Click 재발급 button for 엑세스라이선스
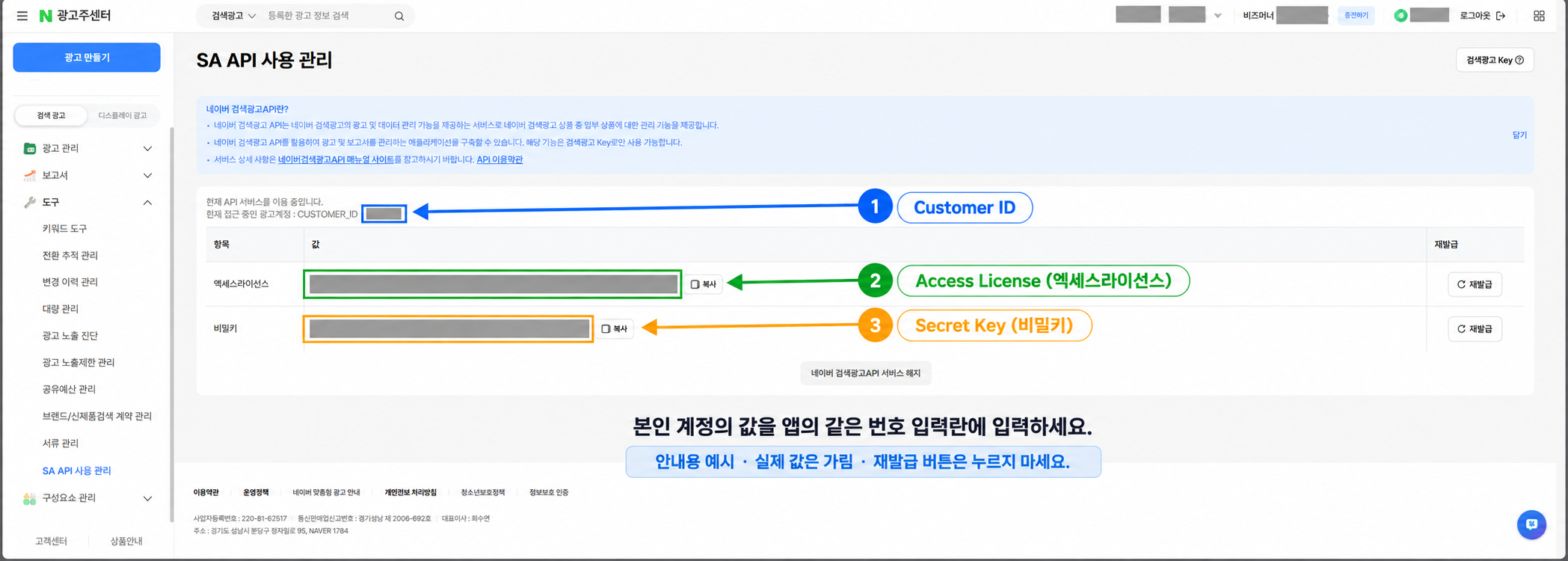Screen dimensions: 1568x561 click(x=1475, y=284)
